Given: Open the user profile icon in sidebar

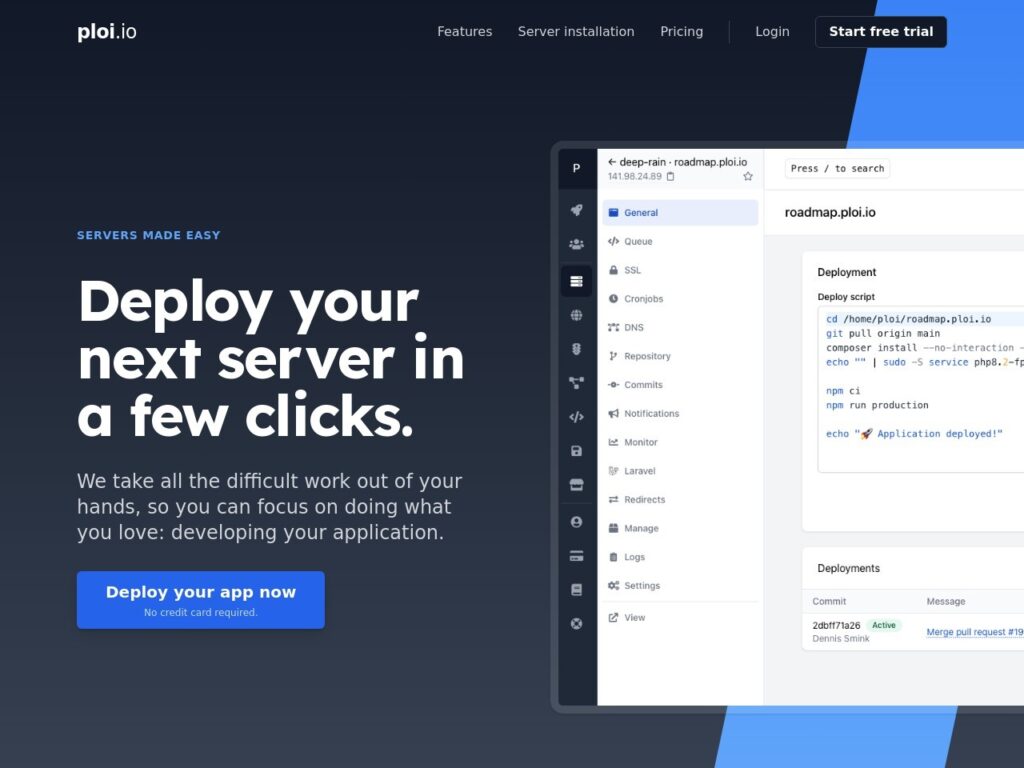Looking at the screenshot, I should [x=576, y=522].
